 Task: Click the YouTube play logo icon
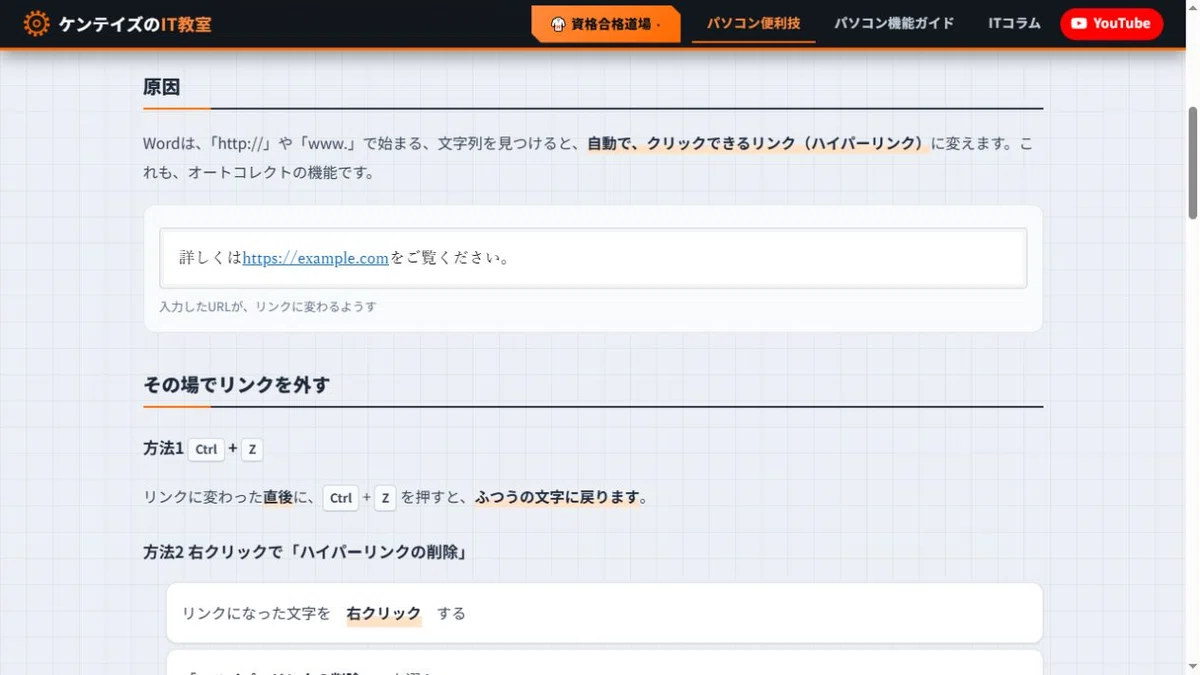1079,24
